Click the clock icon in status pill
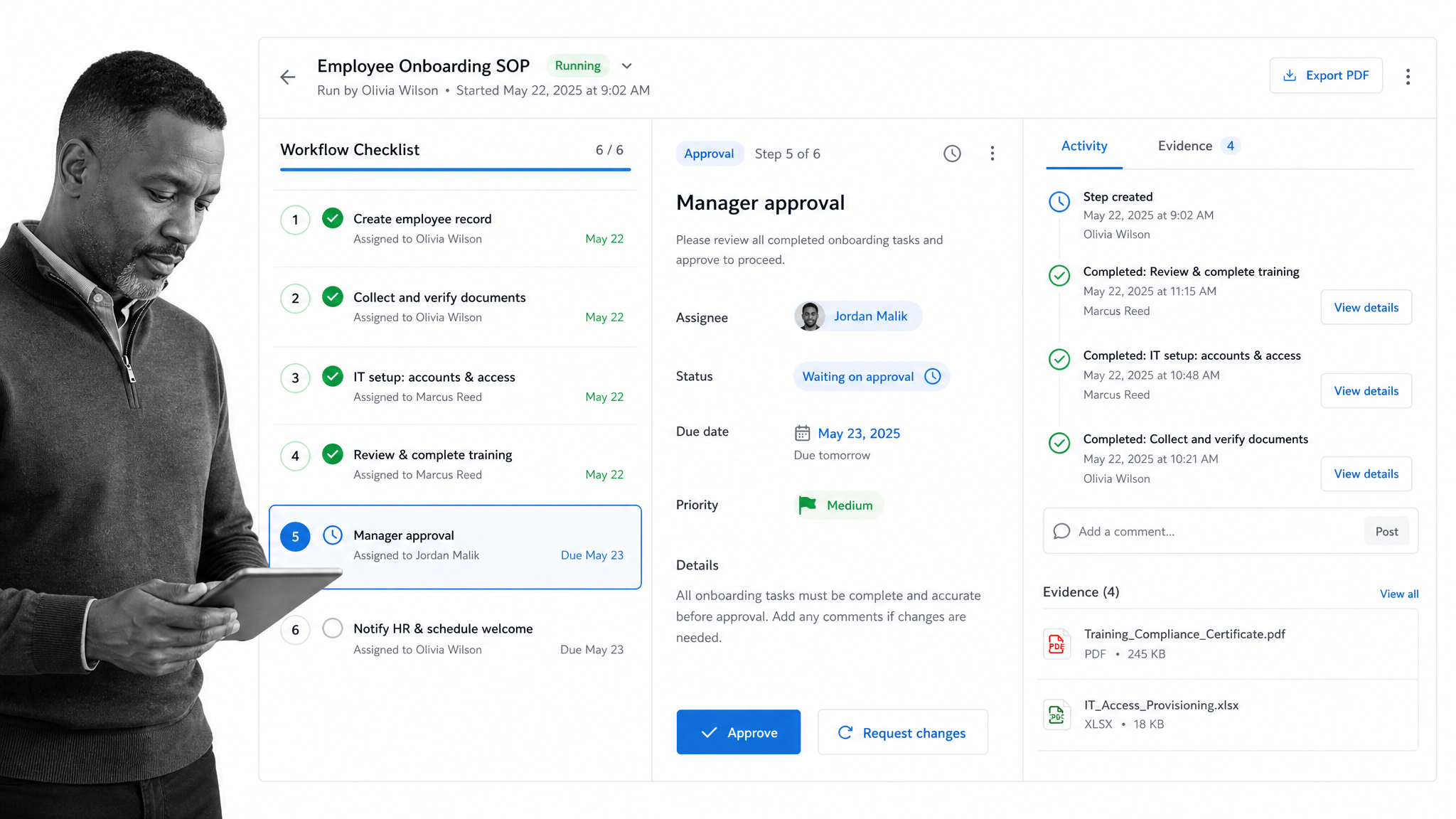Screen dimensions: 1456x819 [x=933, y=376]
